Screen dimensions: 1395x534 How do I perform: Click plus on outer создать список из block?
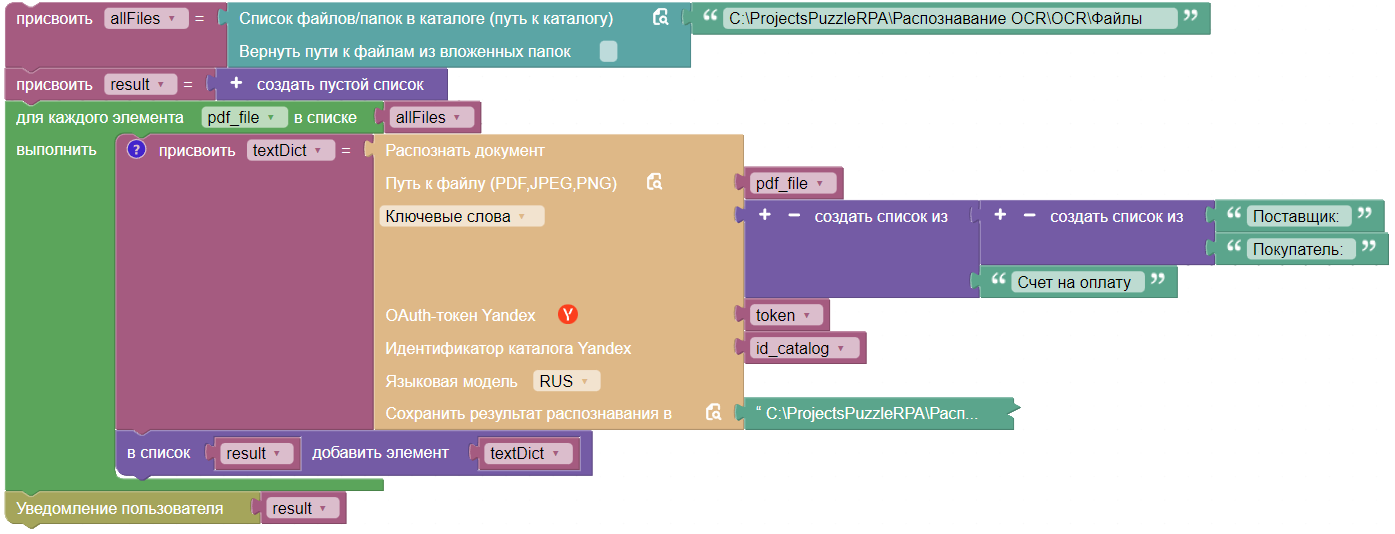pyautogui.click(x=765, y=216)
